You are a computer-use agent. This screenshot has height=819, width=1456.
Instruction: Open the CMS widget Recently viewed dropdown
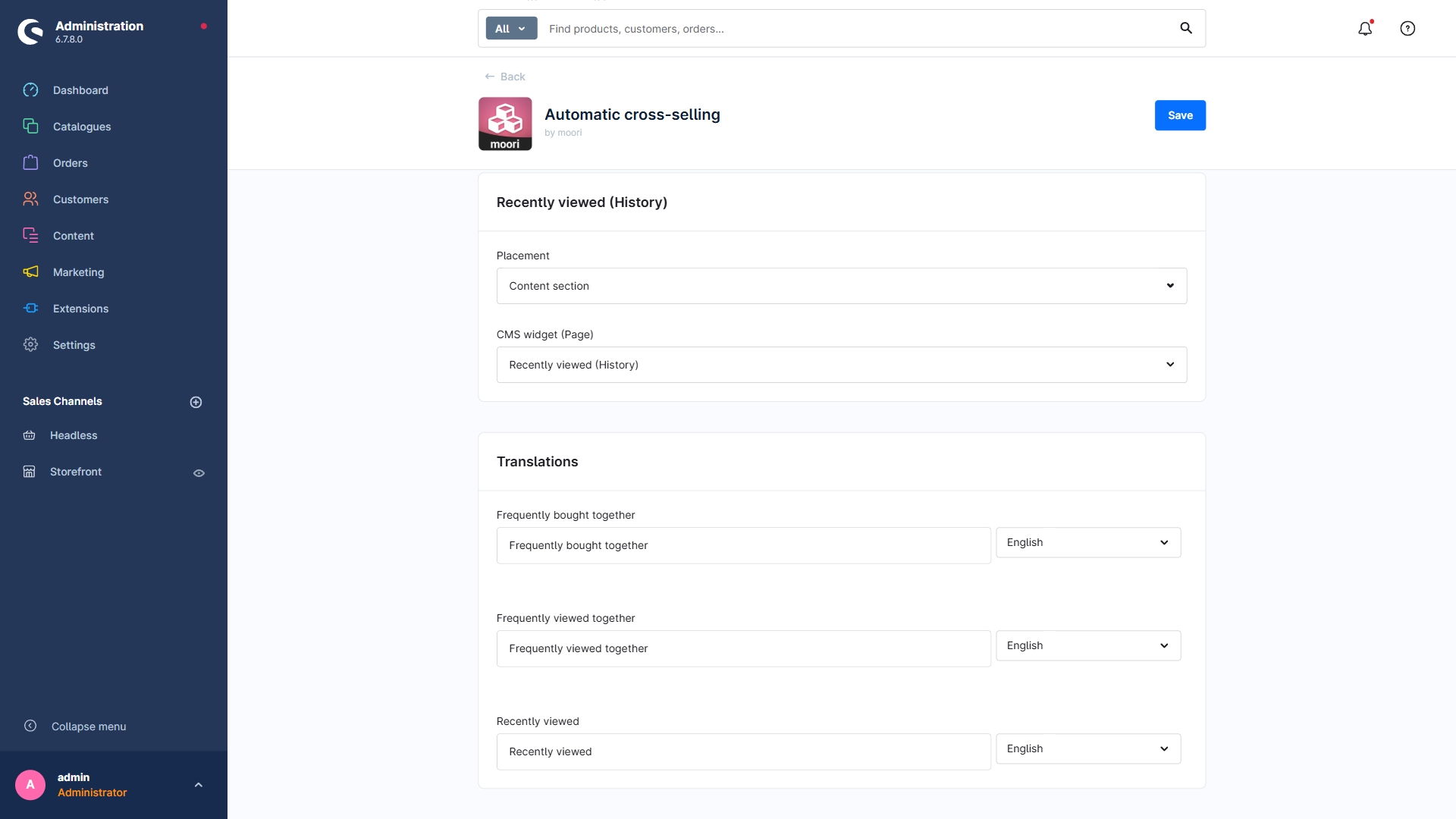coord(841,365)
